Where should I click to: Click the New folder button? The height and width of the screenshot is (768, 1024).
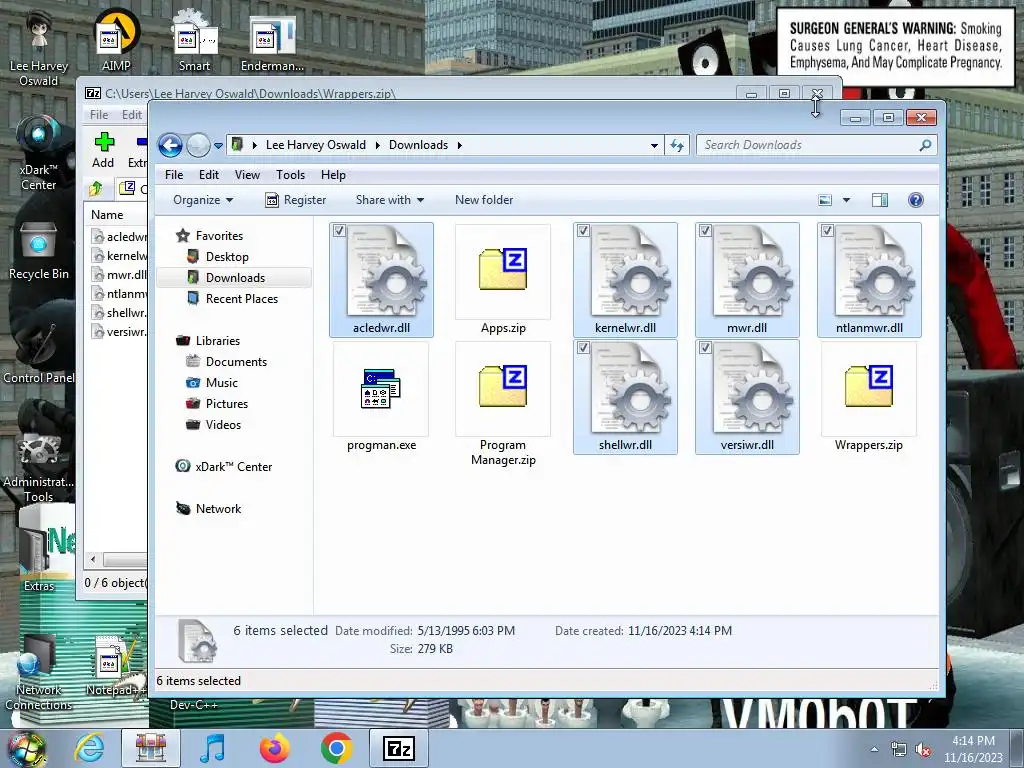pos(484,200)
